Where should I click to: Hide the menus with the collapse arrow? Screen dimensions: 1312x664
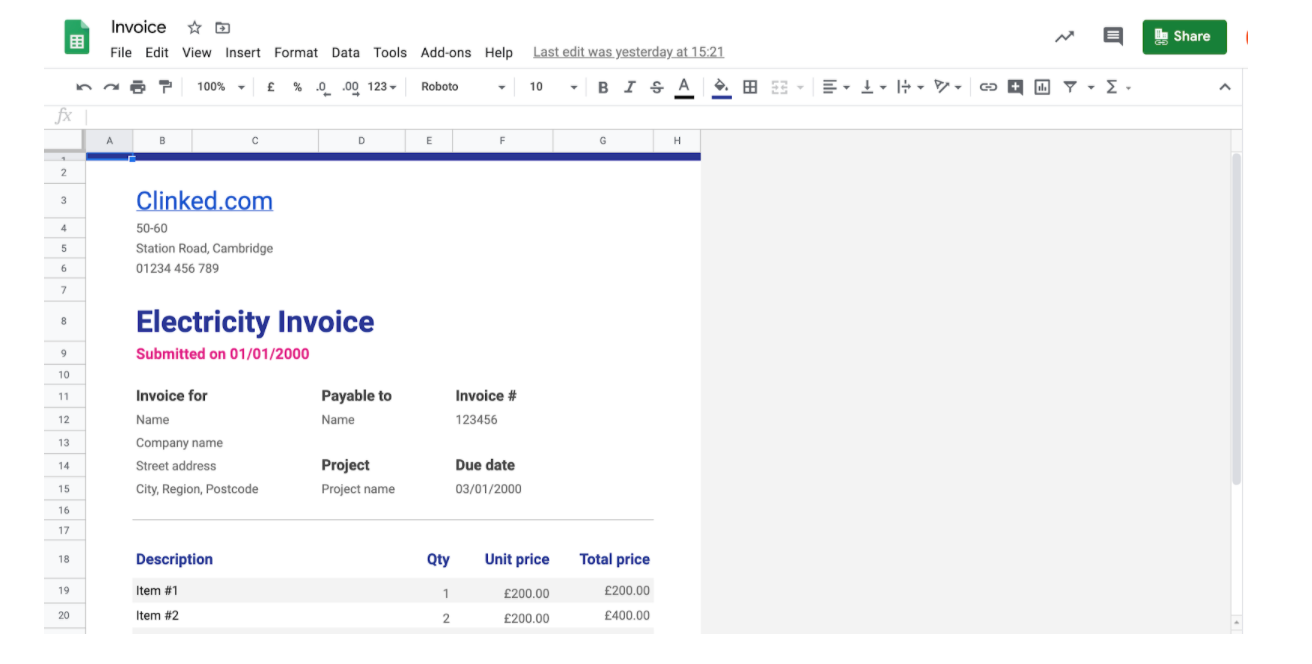pos(1225,87)
